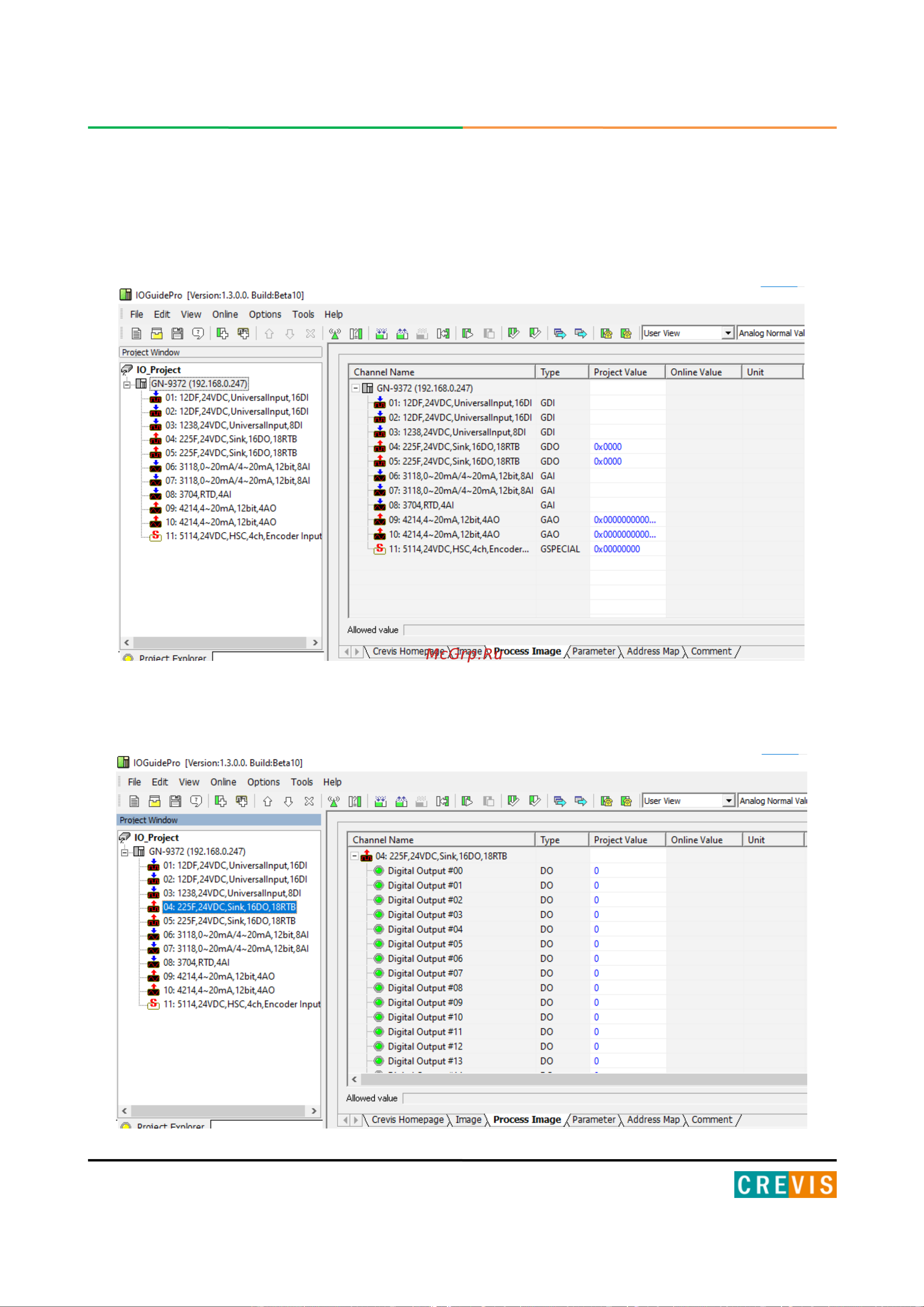Open the User View dropdown in upper window

pyautogui.click(x=728, y=333)
